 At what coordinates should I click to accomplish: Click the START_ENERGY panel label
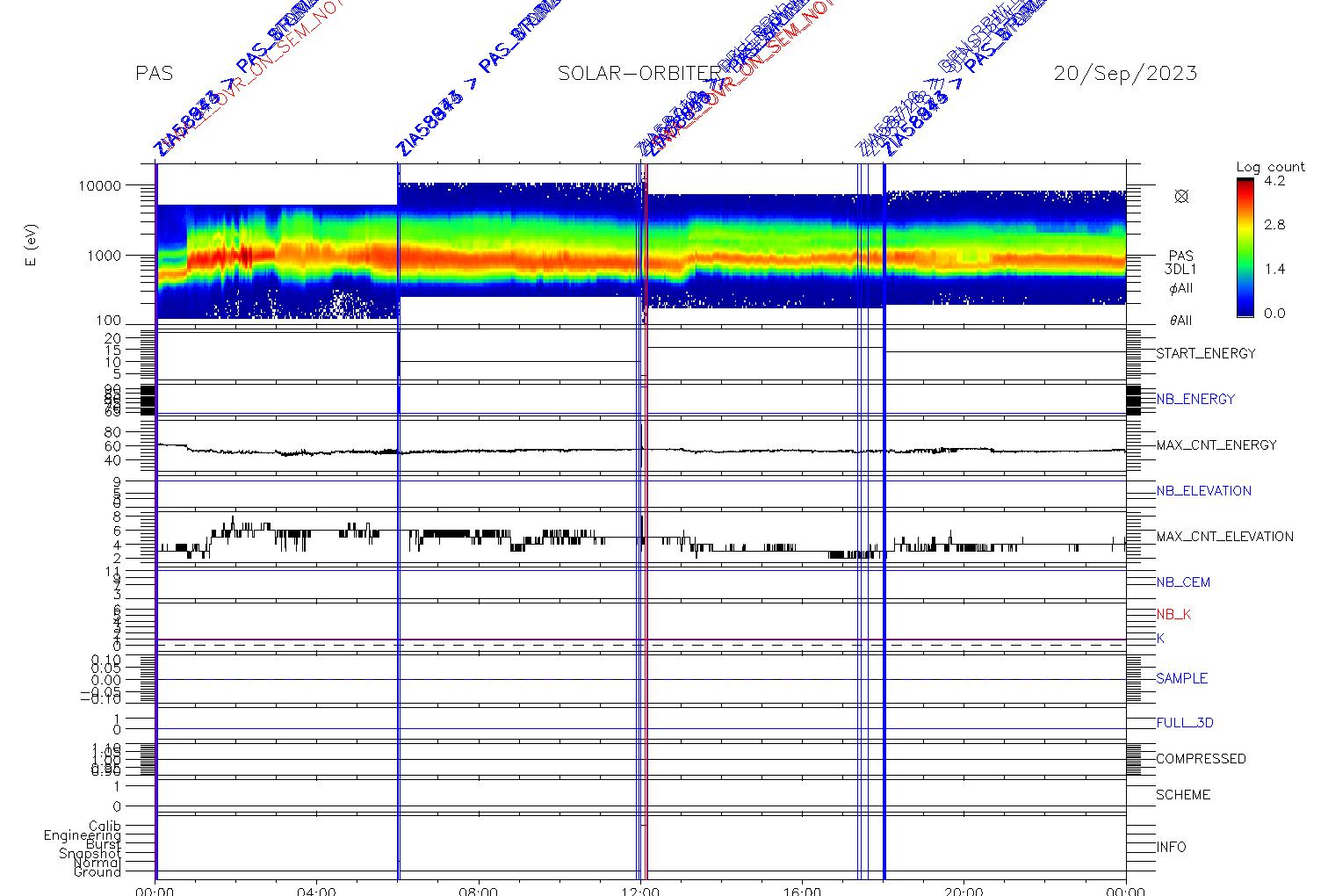1206,353
